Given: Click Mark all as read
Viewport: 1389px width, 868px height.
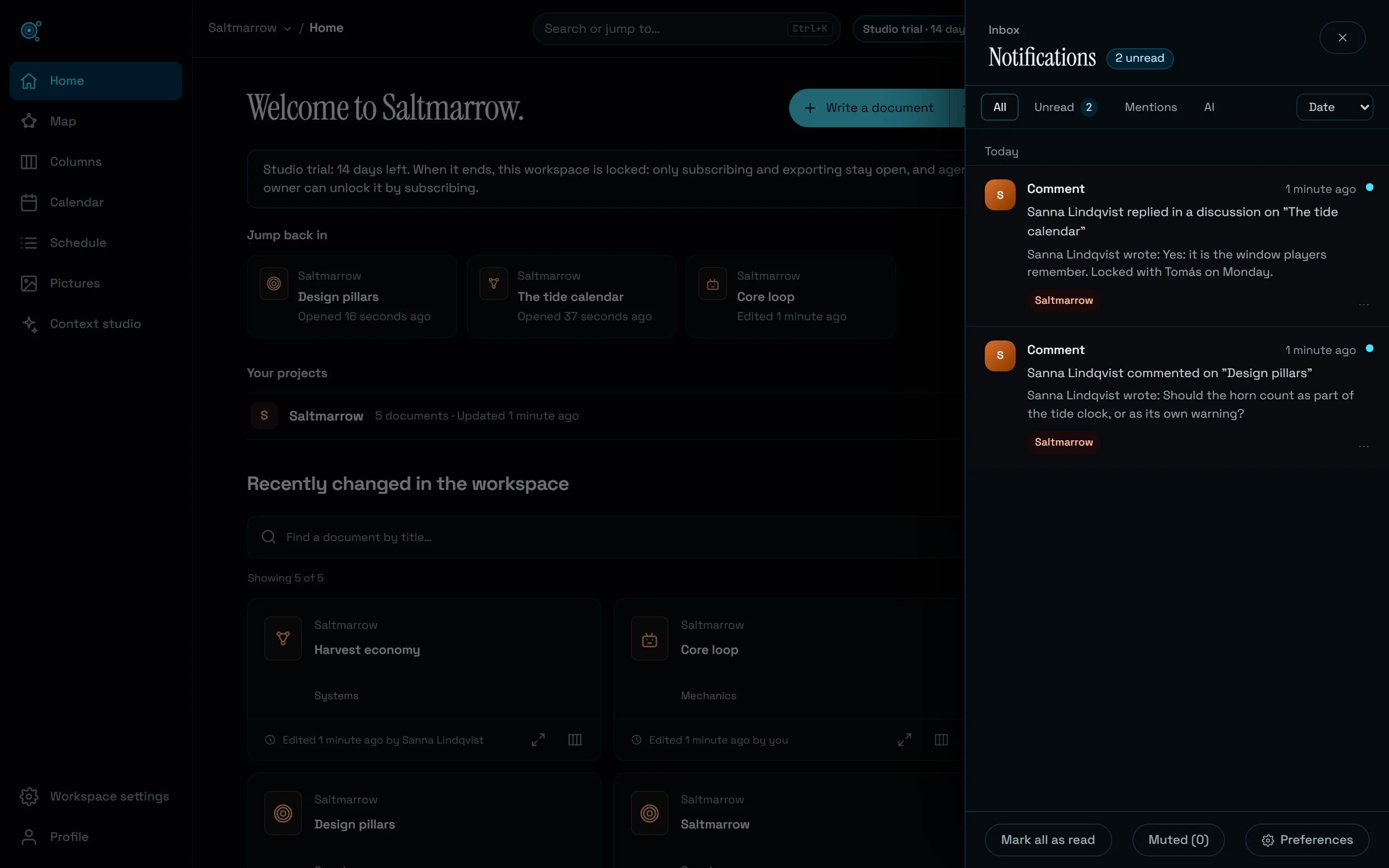Looking at the screenshot, I should point(1048,840).
